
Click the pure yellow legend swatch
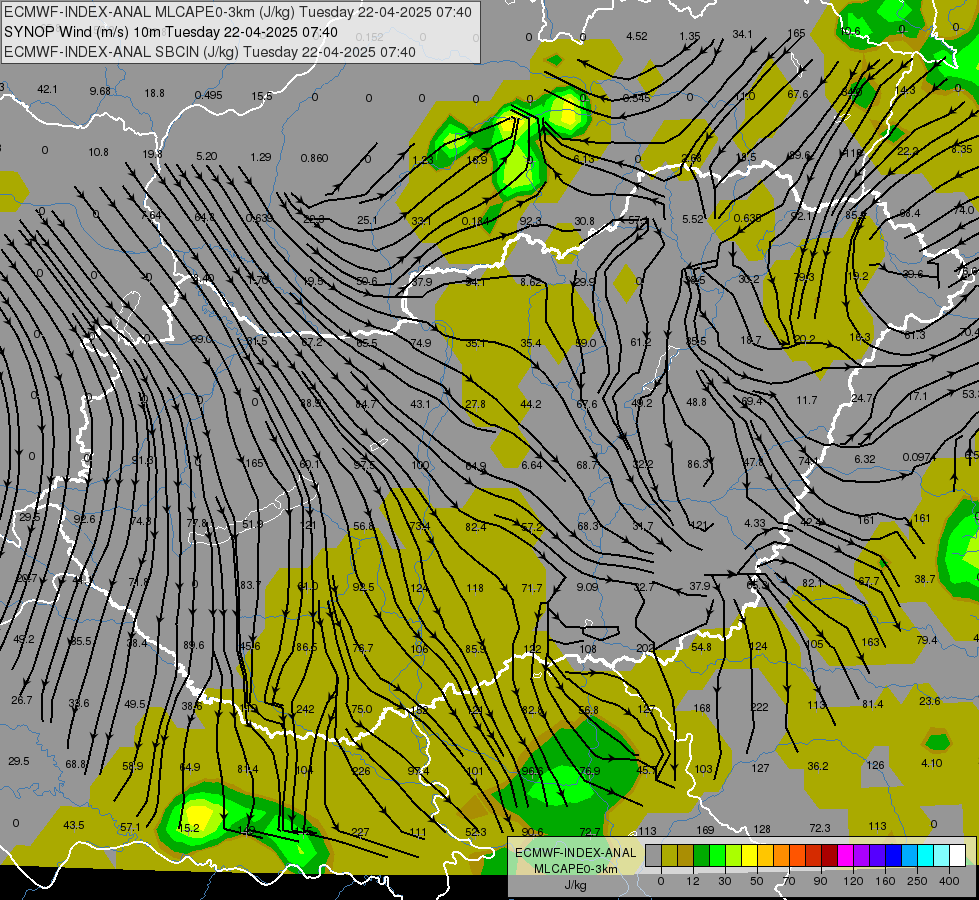pyautogui.click(x=750, y=855)
